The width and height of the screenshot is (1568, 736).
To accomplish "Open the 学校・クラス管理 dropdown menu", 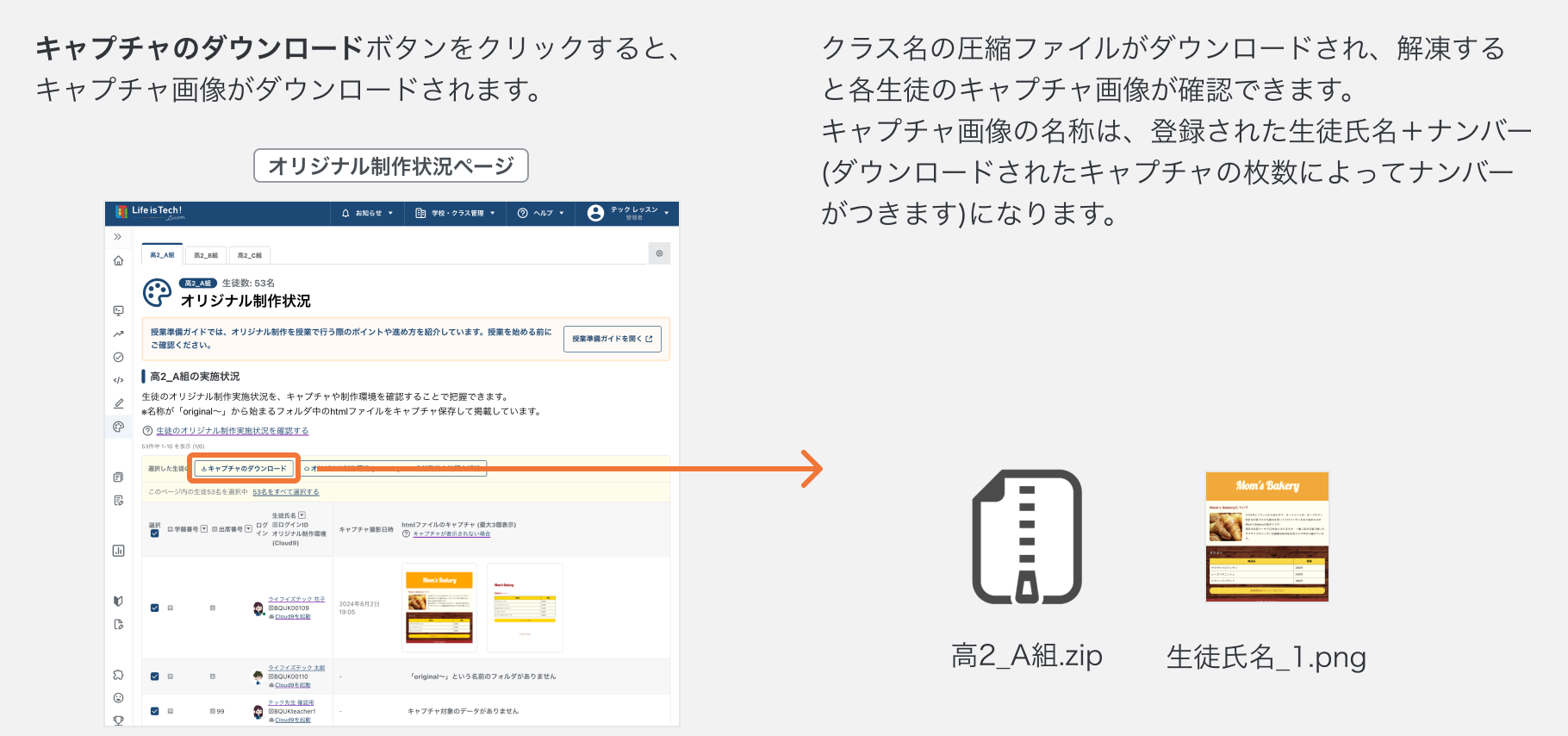I will coord(455,213).
